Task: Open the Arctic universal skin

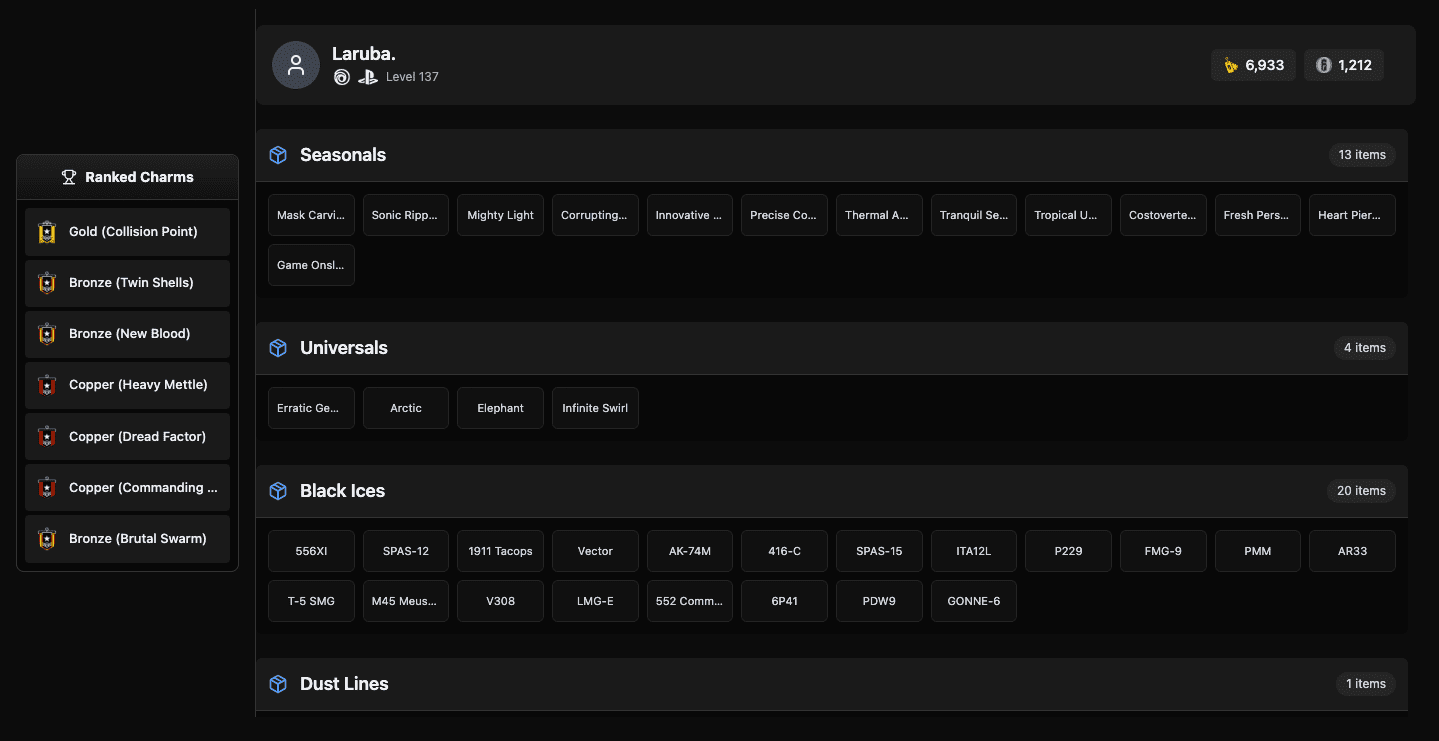Action: [405, 408]
